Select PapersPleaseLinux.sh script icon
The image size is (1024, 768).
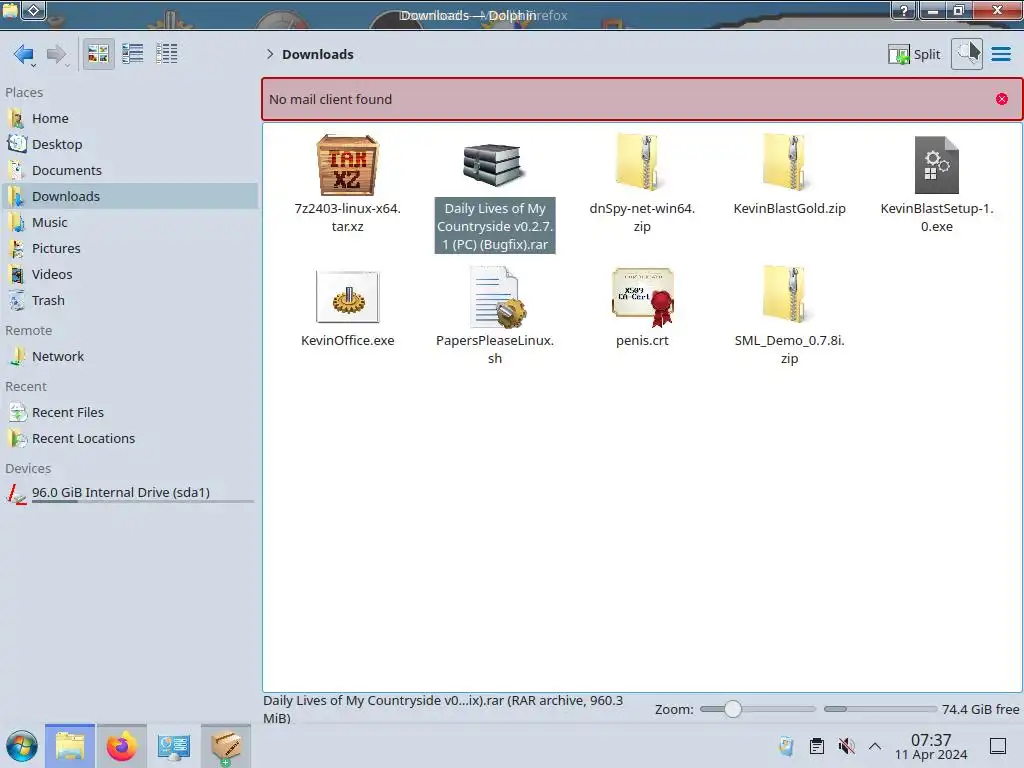pyautogui.click(x=498, y=297)
